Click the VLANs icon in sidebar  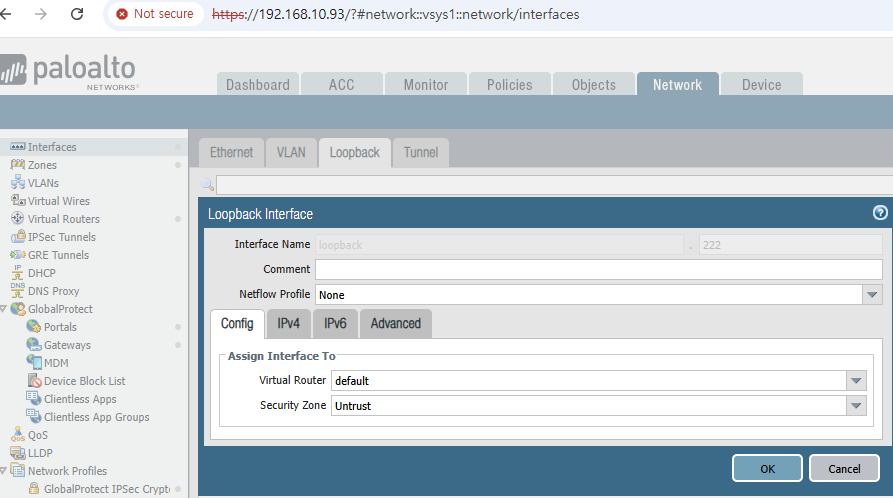click(x=18, y=183)
